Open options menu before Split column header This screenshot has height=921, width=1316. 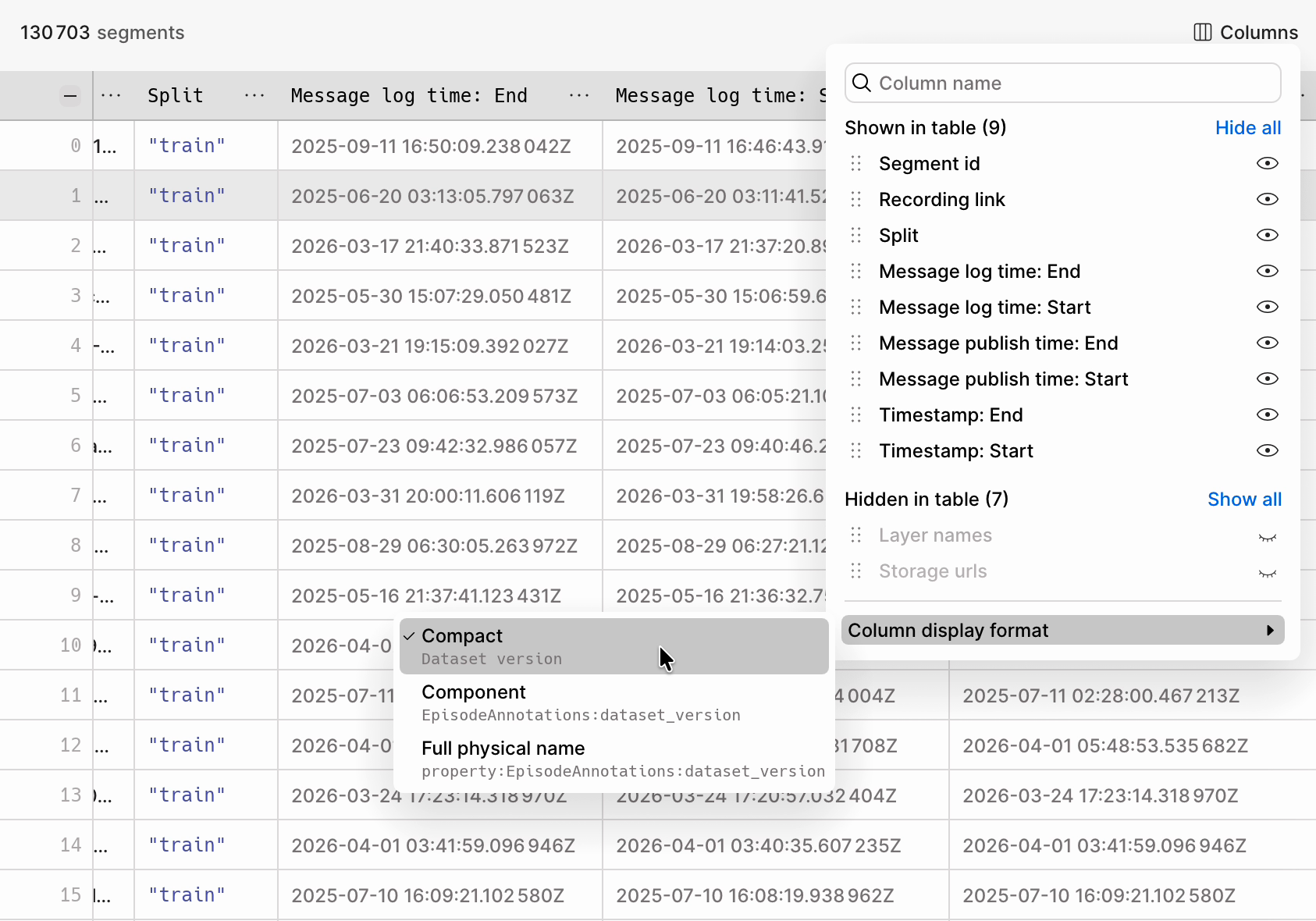tap(111, 95)
